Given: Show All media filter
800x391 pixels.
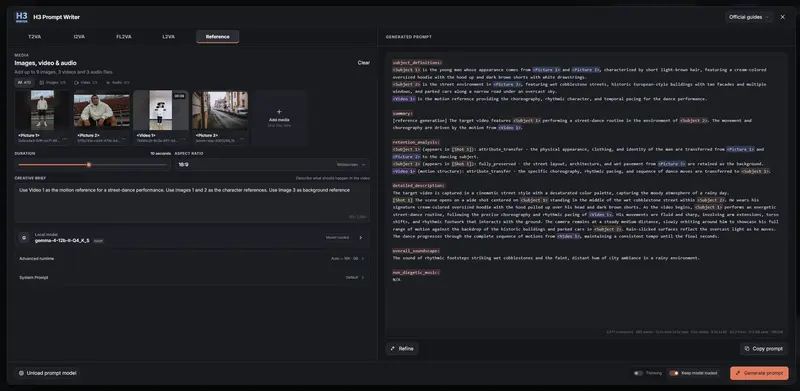Looking at the screenshot, I should 24,82.
